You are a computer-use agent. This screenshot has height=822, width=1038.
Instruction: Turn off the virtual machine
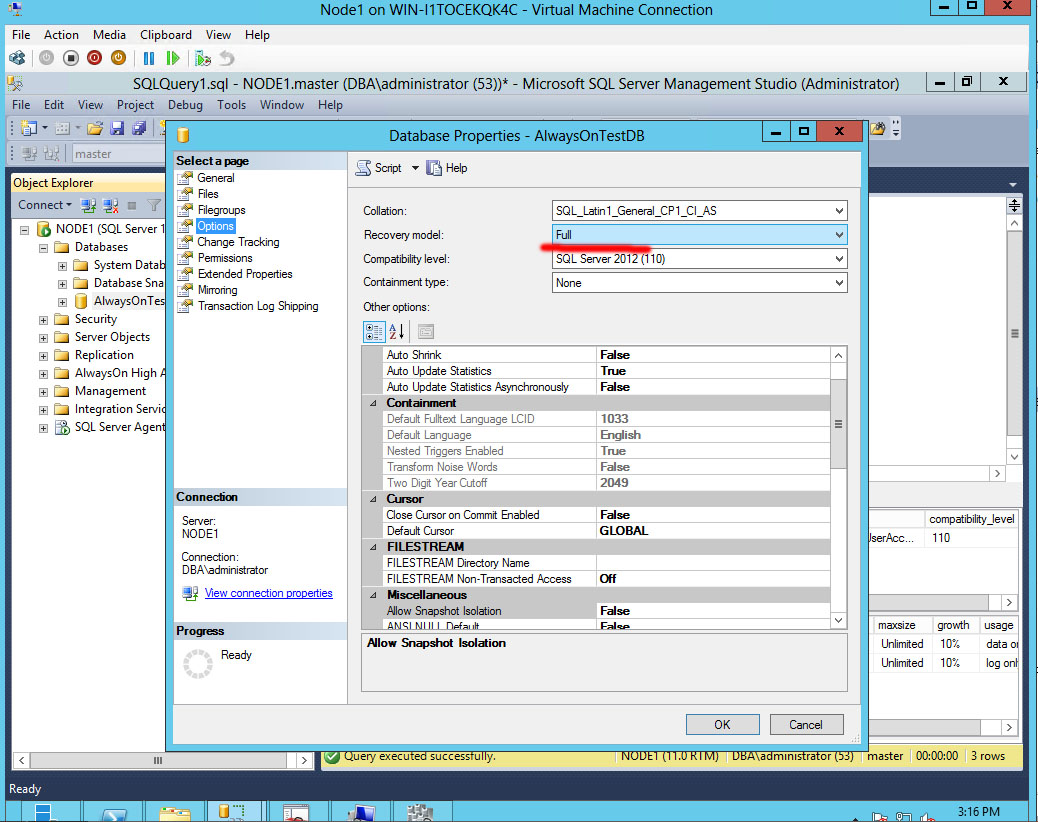coord(94,58)
